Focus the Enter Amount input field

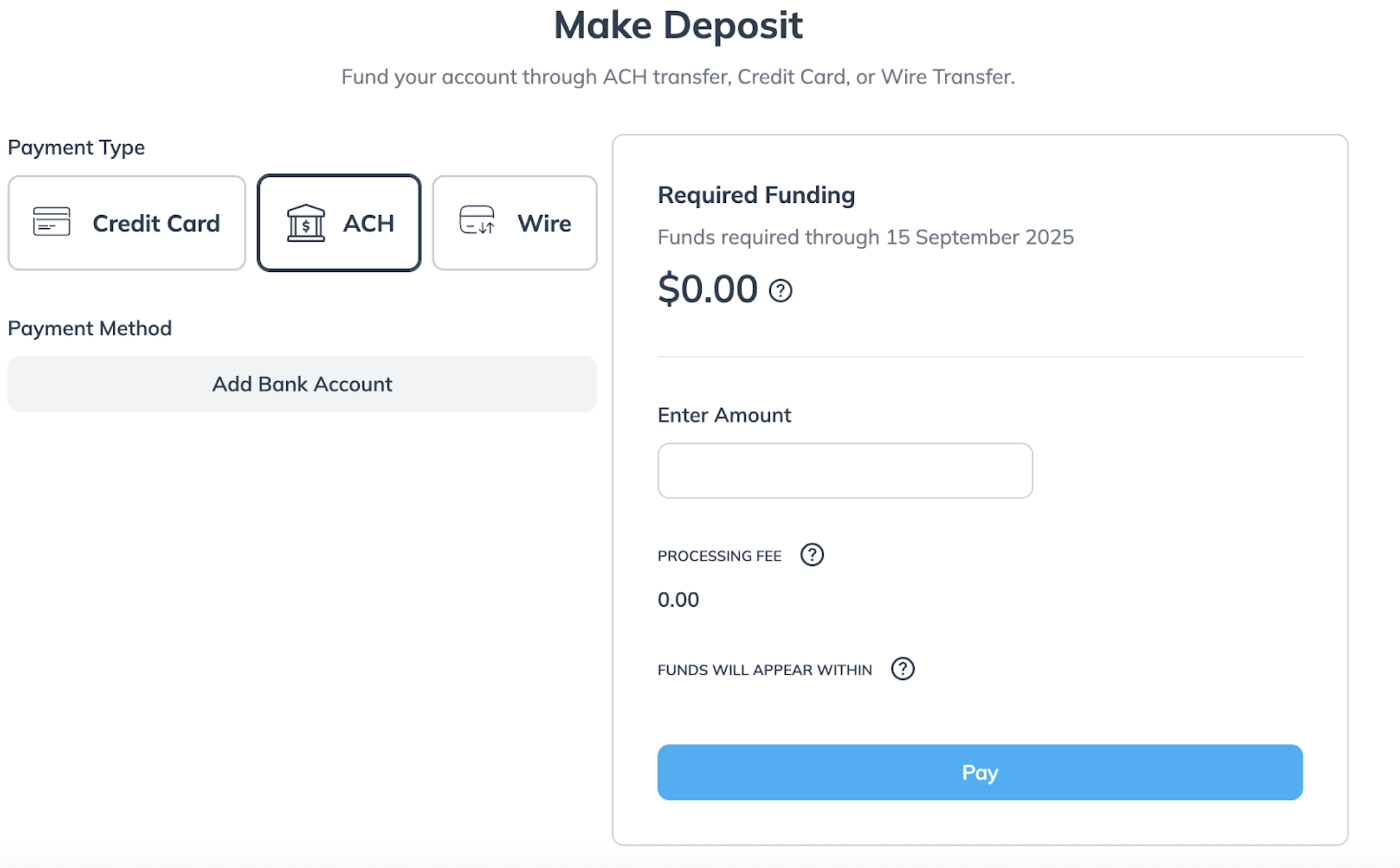[x=845, y=470]
